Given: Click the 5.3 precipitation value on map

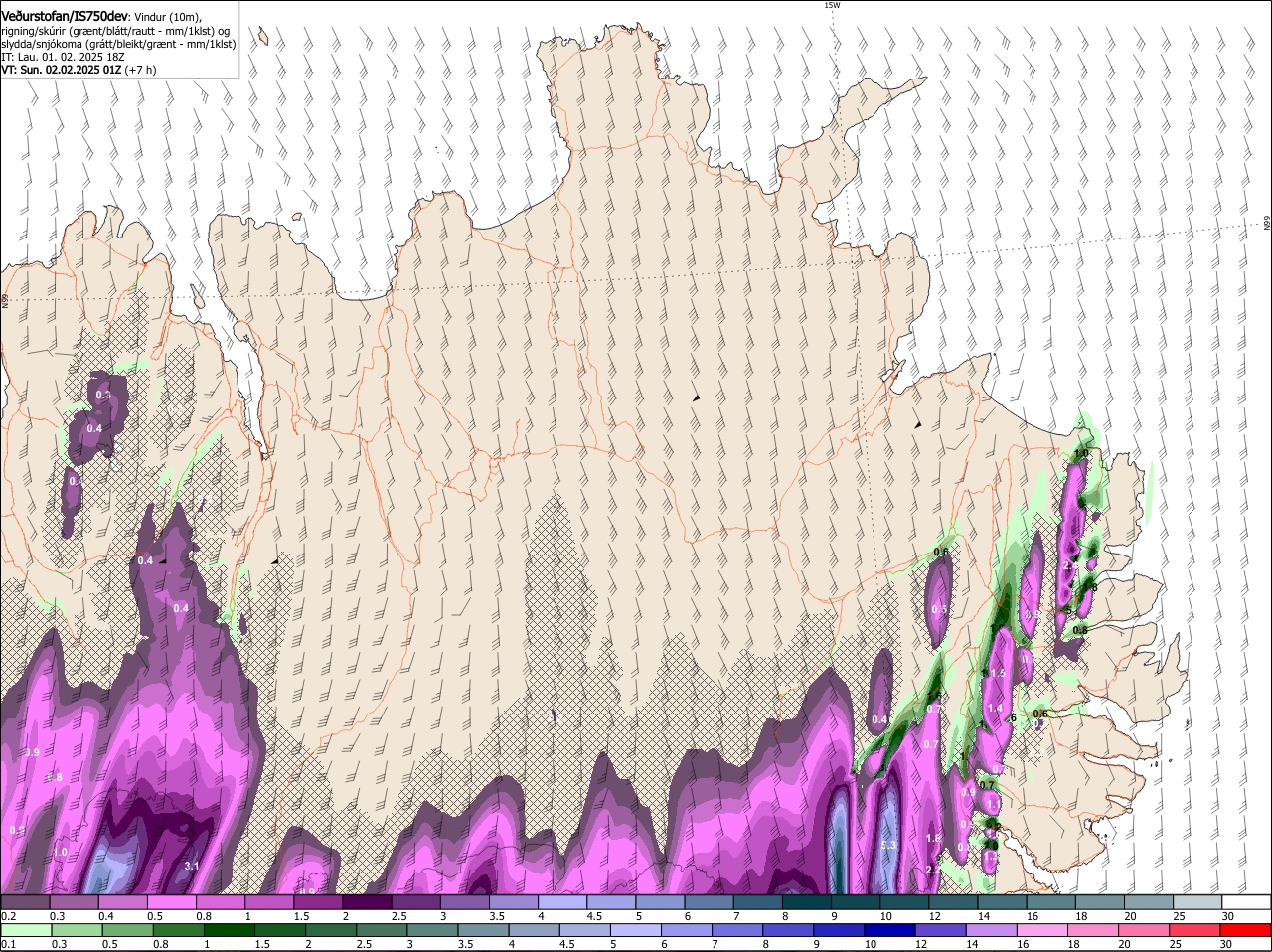Looking at the screenshot, I should tap(889, 845).
